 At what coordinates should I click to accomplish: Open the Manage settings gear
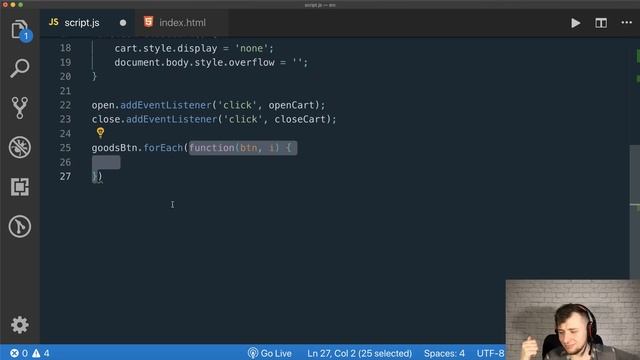pos(20,325)
